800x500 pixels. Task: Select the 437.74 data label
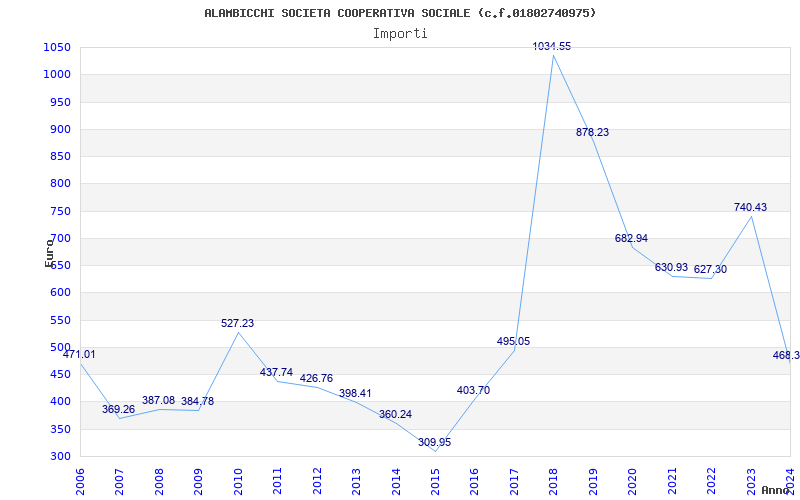click(277, 372)
